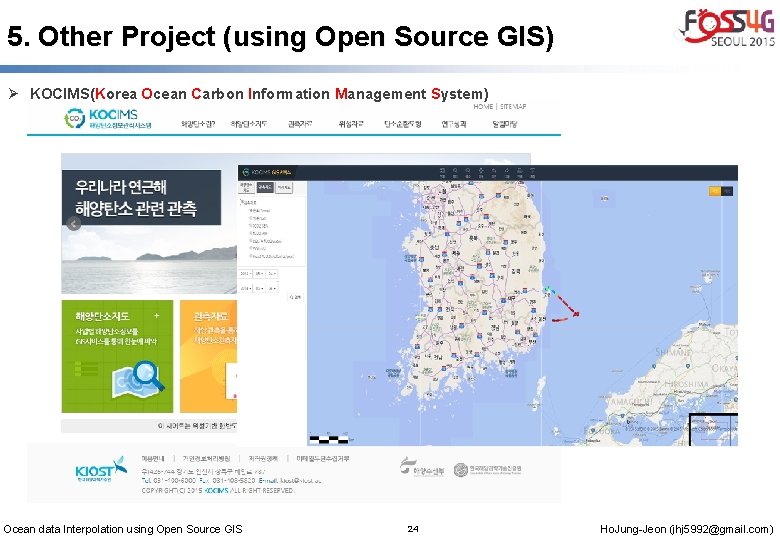780x540 pixels.
Task: Select the Sal radio option in the layer list
Action: (251, 218)
